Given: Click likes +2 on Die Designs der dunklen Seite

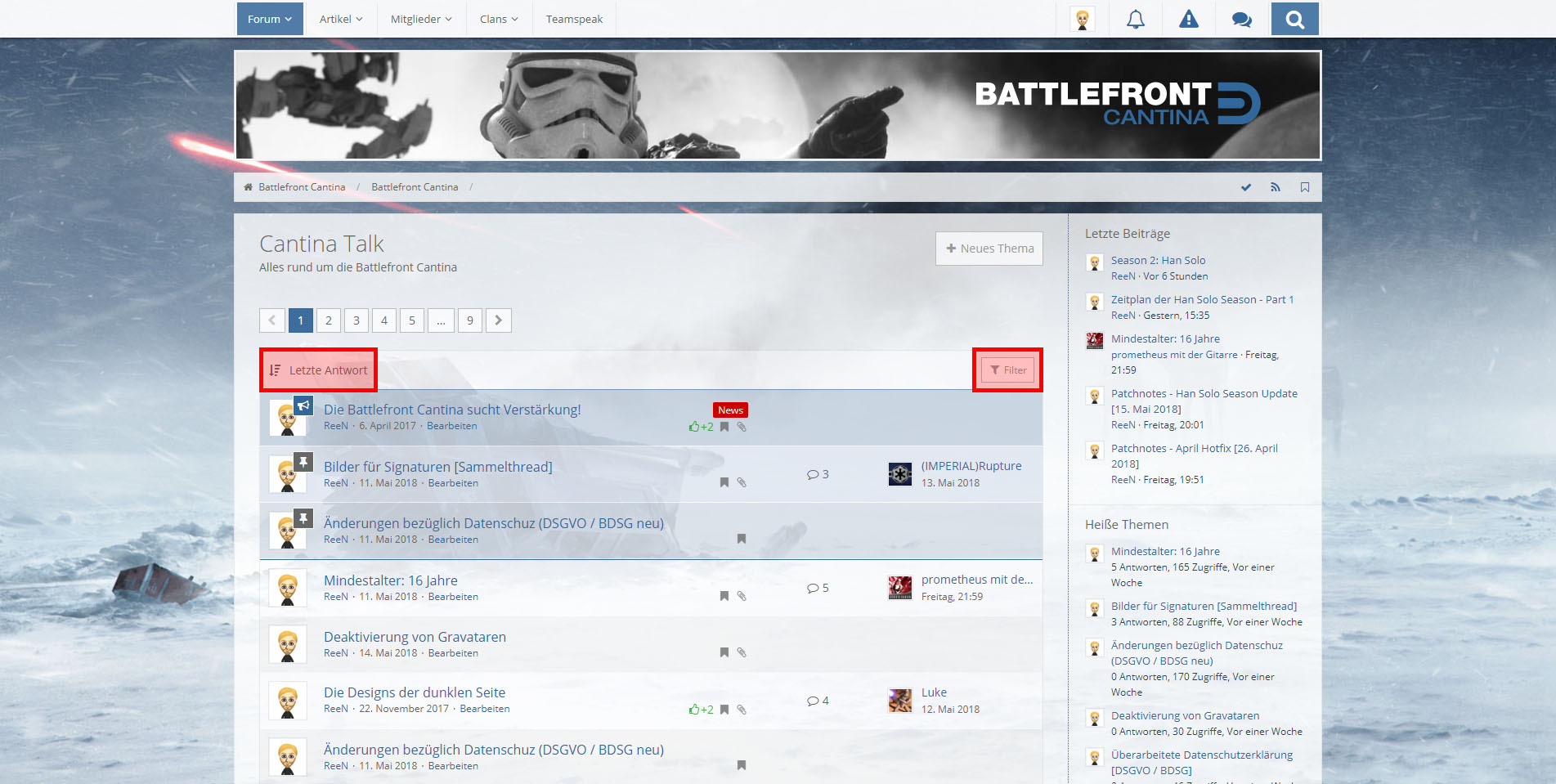Looking at the screenshot, I should coord(701,710).
